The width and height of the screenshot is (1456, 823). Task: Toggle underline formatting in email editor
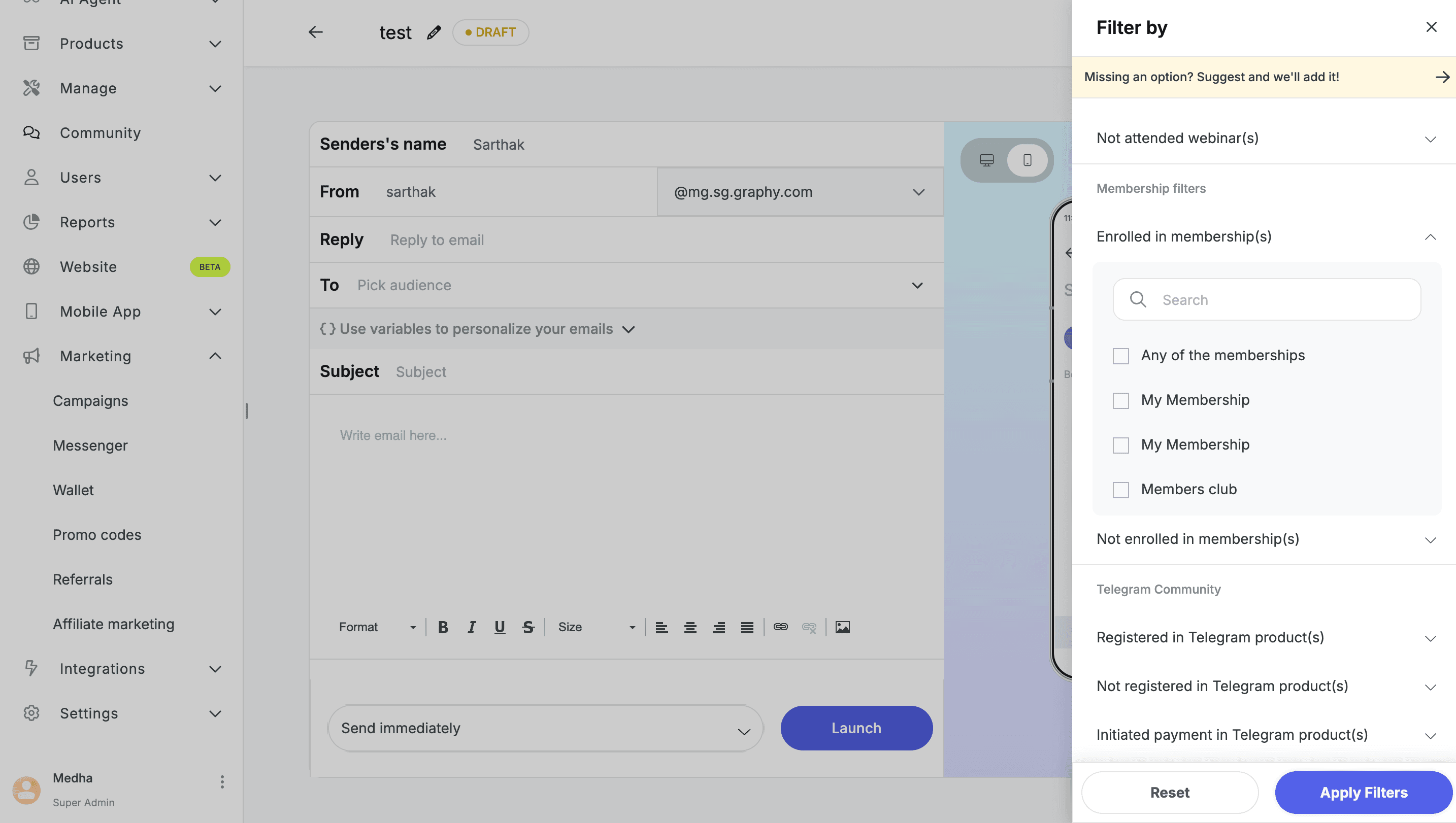[x=499, y=627]
